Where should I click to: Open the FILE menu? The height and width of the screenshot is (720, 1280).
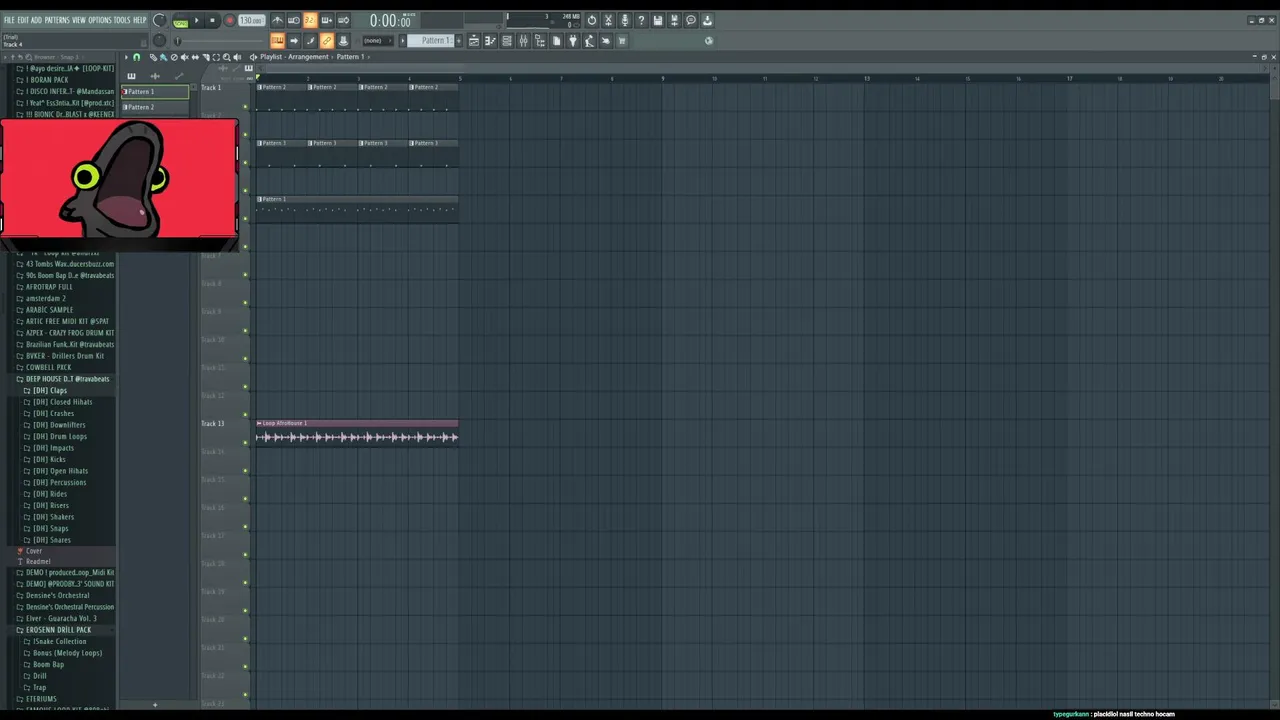point(9,20)
